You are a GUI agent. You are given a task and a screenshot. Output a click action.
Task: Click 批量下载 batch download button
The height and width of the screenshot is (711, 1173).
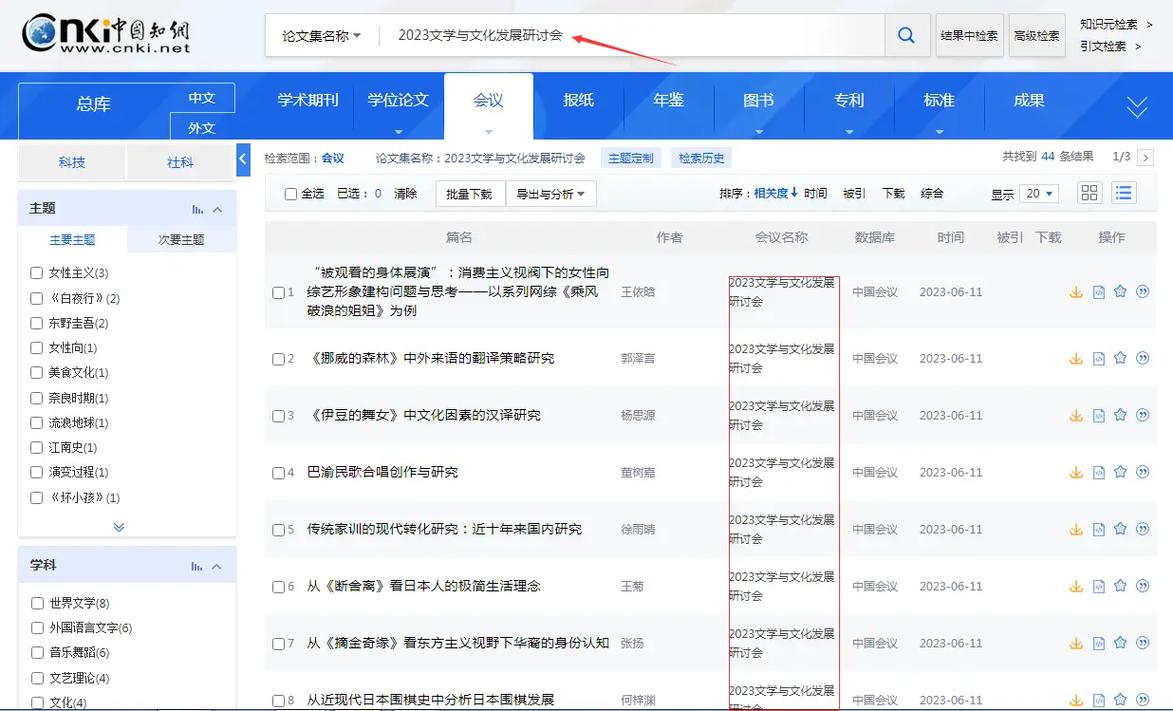[x=470, y=192]
